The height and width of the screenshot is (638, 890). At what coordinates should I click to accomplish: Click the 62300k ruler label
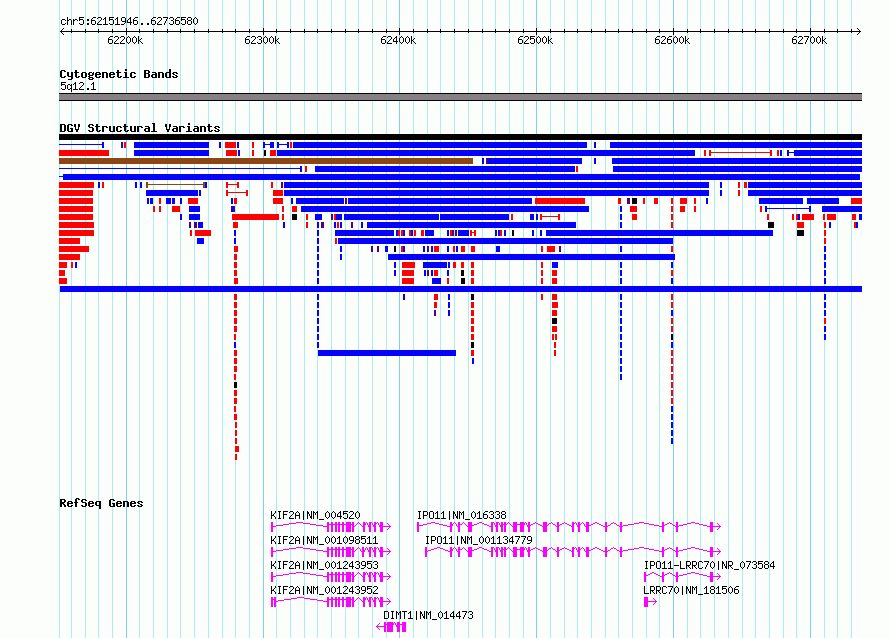(262, 40)
